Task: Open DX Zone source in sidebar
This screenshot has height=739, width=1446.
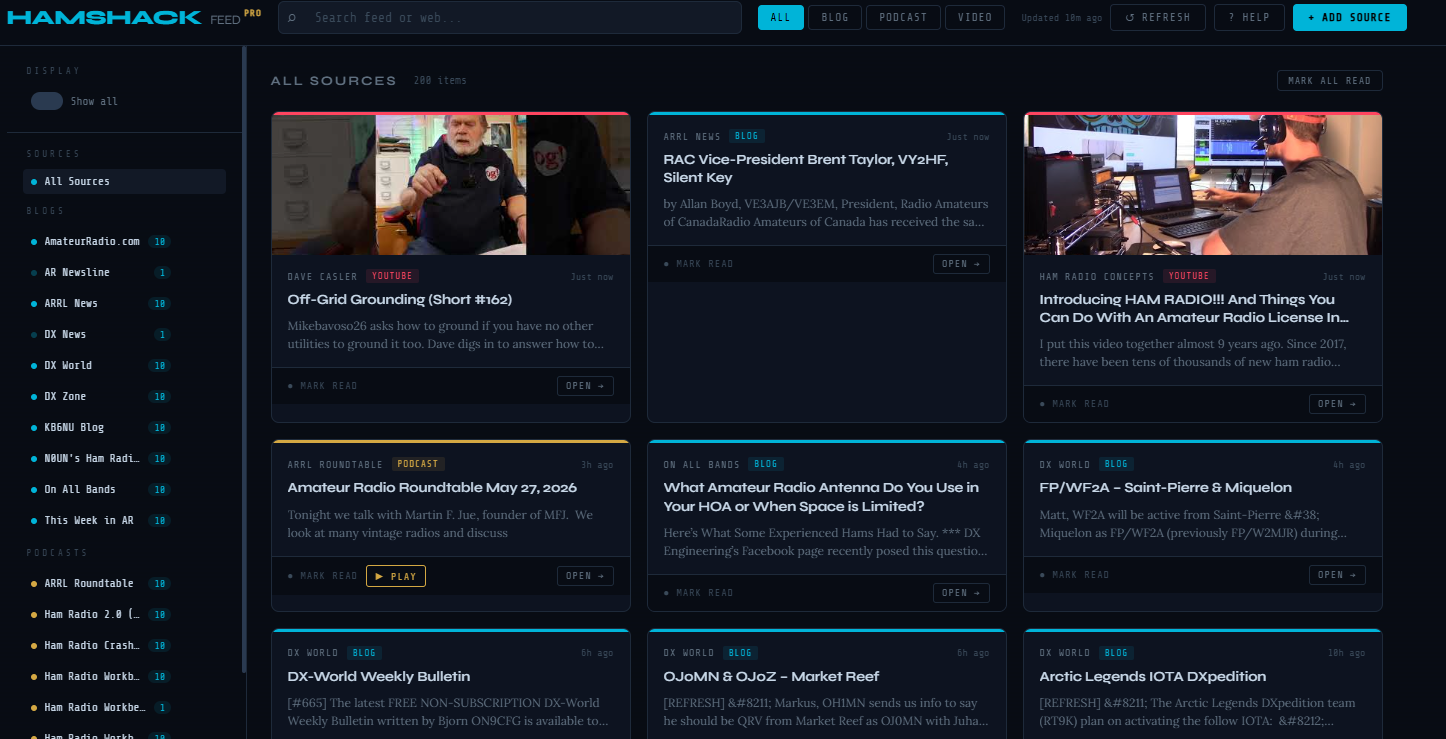Action: (x=101, y=396)
